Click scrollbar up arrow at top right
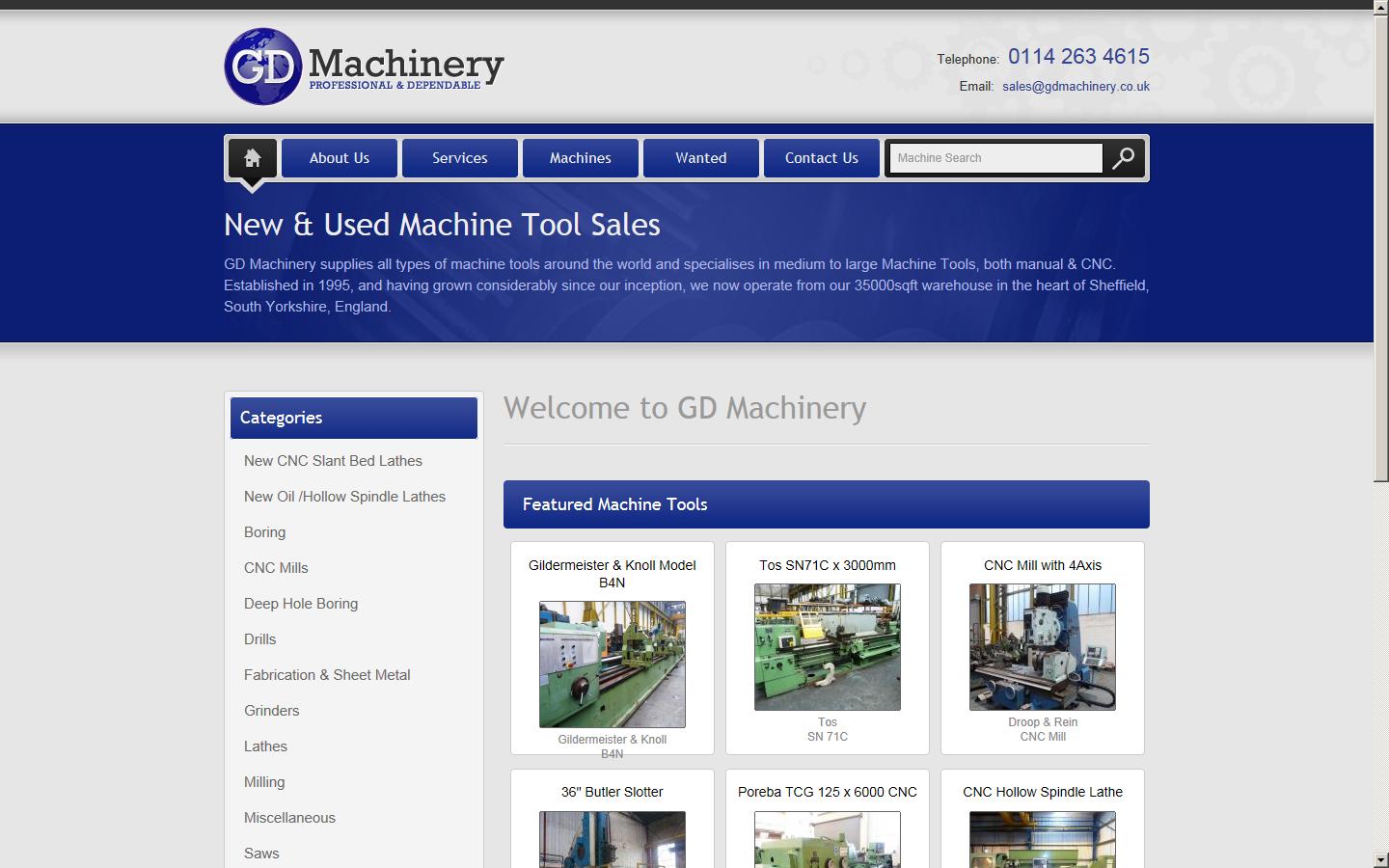Screen dimensions: 1389x868 click(x=1380, y=7)
